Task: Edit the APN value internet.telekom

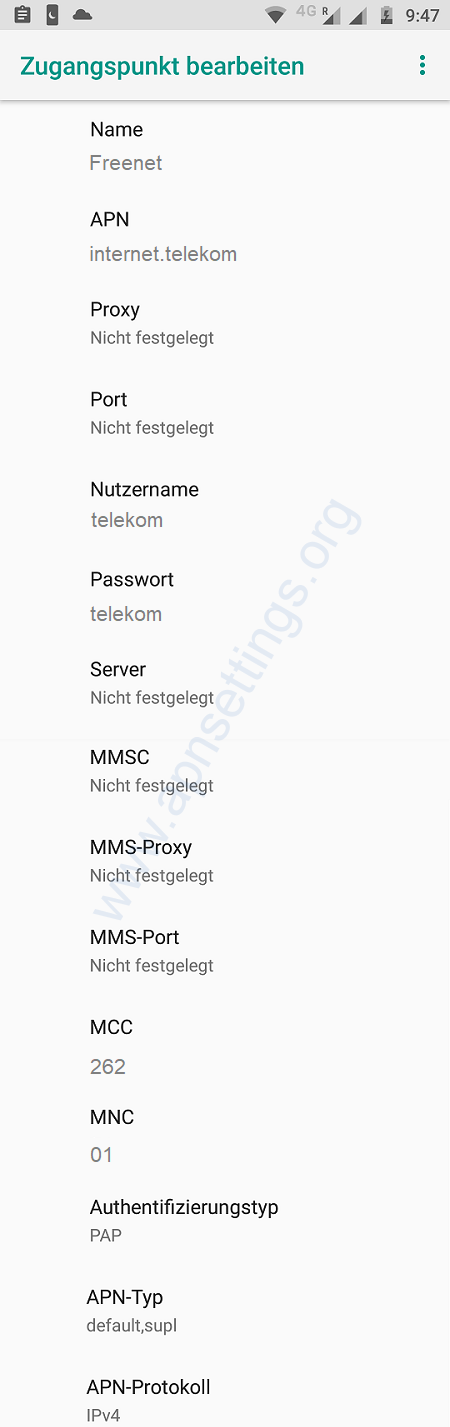Action: click(225, 236)
